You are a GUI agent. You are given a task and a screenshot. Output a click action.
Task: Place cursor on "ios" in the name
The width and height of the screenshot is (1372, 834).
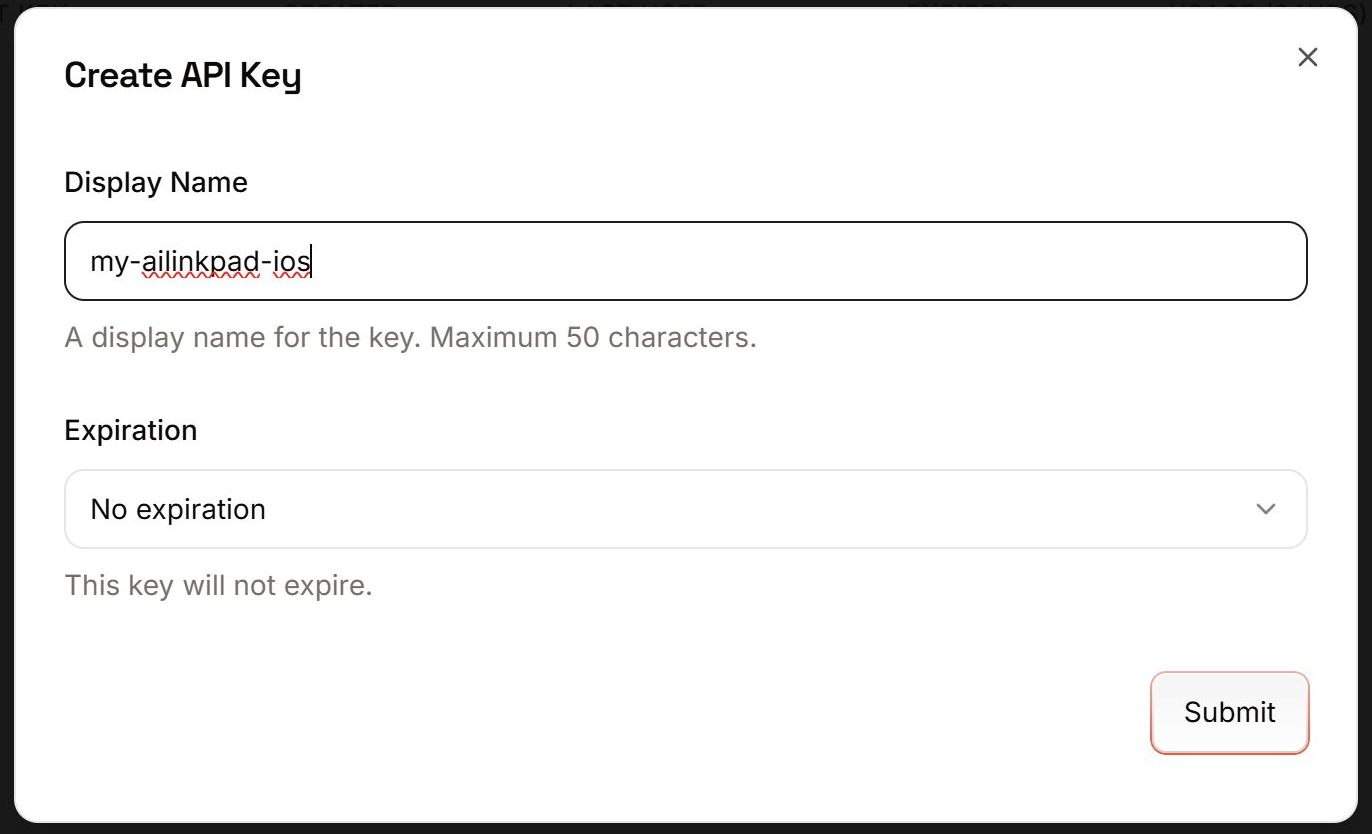pyautogui.click(x=292, y=262)
